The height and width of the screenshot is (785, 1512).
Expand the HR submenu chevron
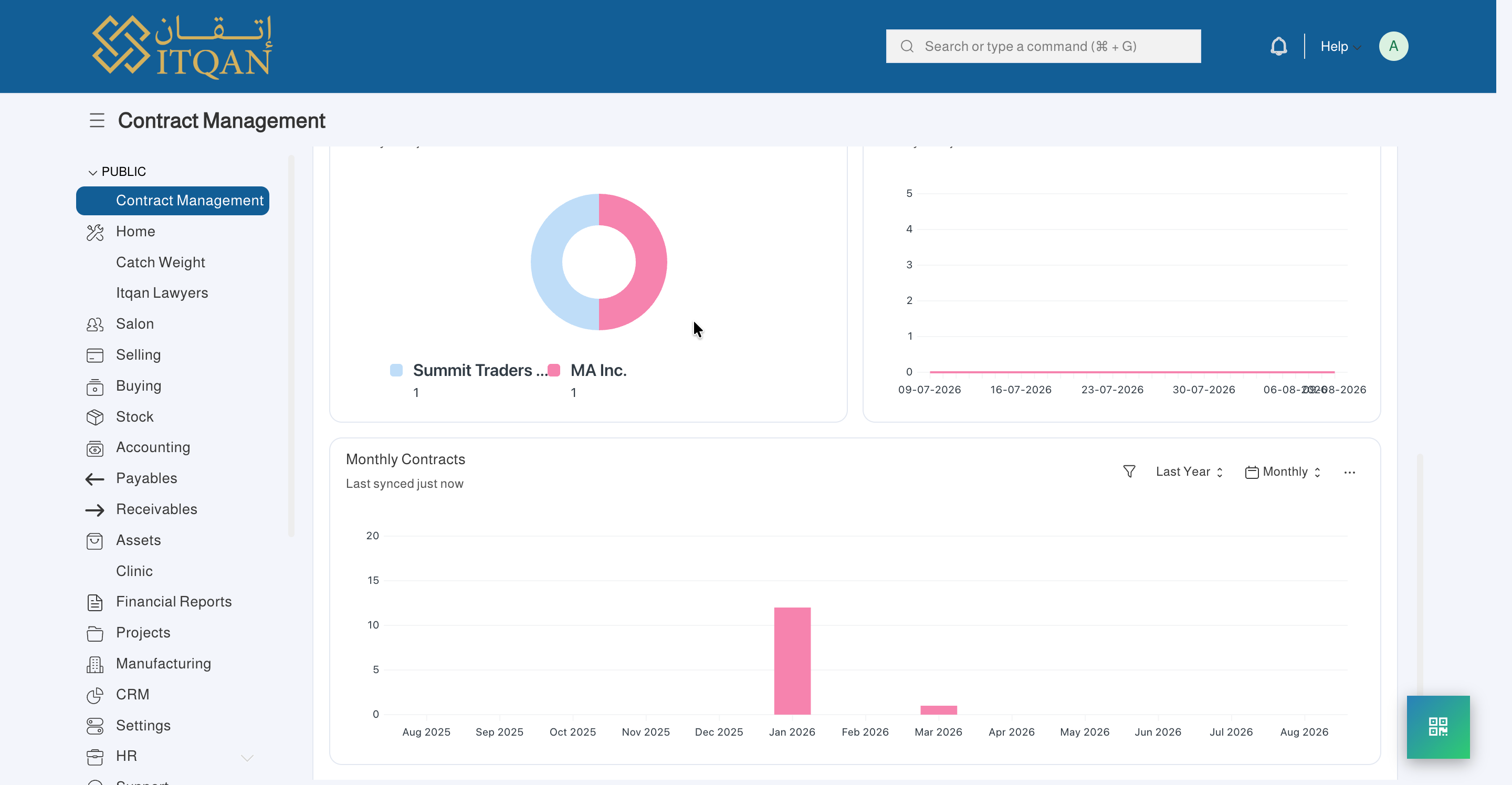tap(247, 757)
